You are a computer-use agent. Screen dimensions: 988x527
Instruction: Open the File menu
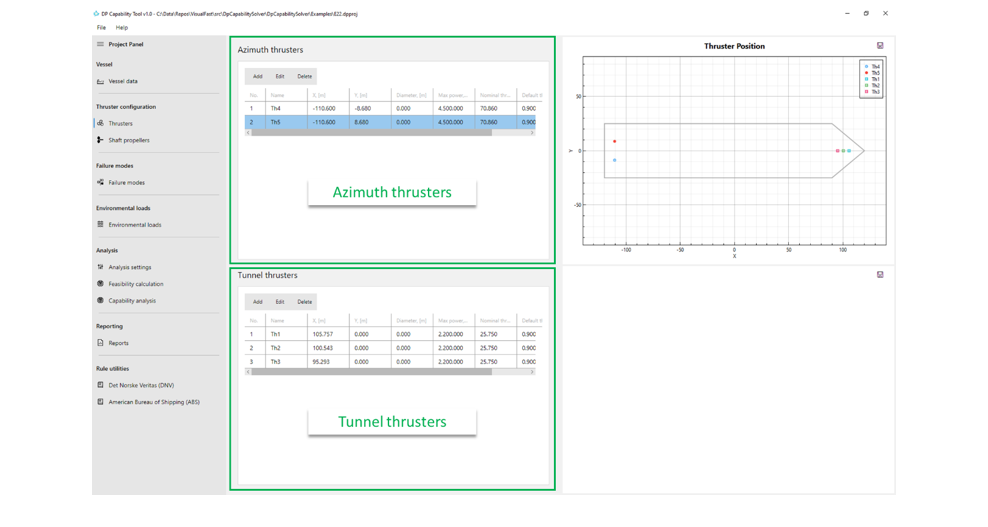pos(101,28)
